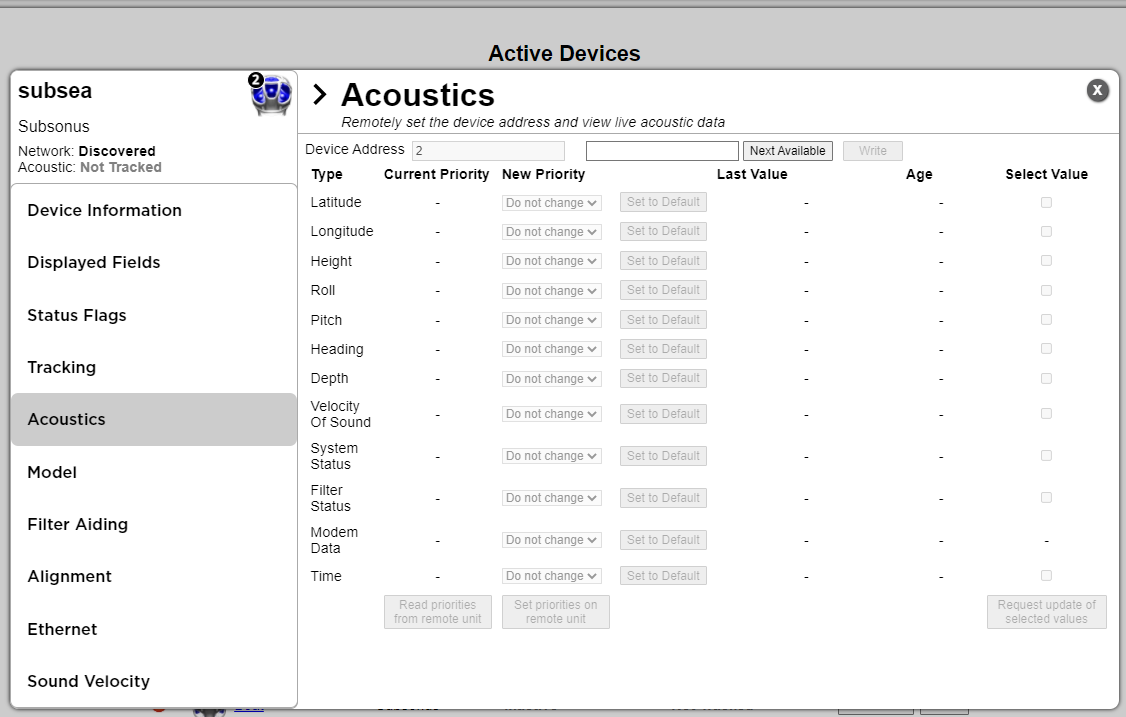Click the subsea device name
Viewport: 1126px width, 717px height.
point(55,91)
